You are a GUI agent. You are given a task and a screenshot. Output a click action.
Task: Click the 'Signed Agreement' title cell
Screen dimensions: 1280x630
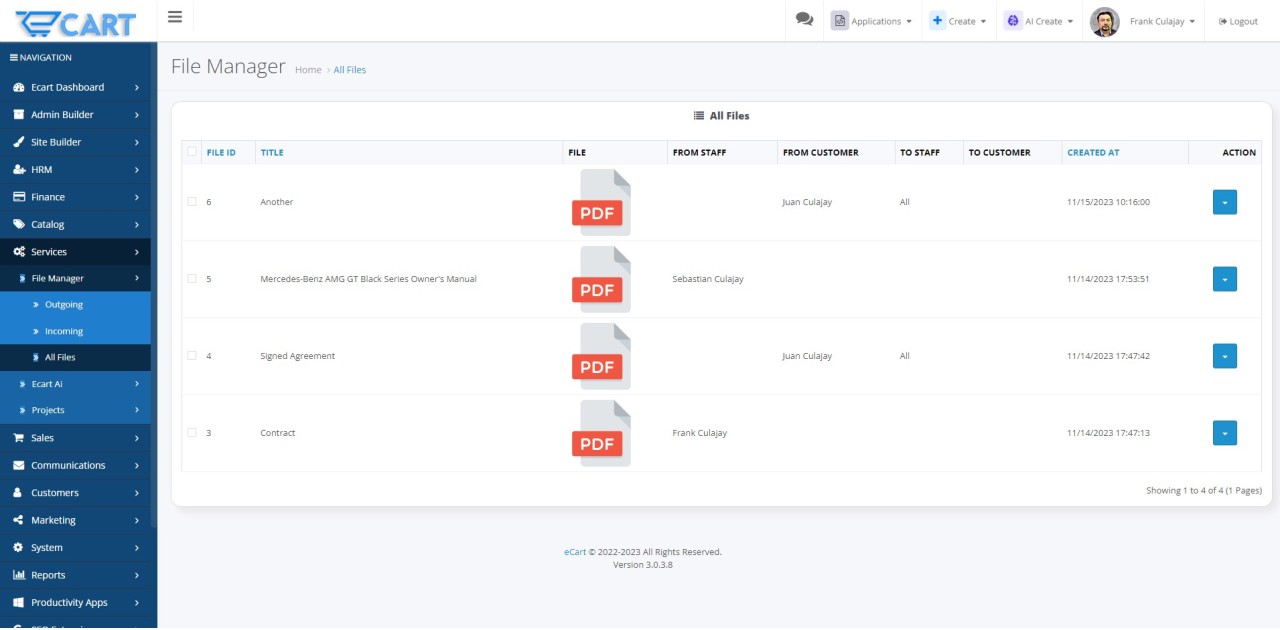point(298,356)
